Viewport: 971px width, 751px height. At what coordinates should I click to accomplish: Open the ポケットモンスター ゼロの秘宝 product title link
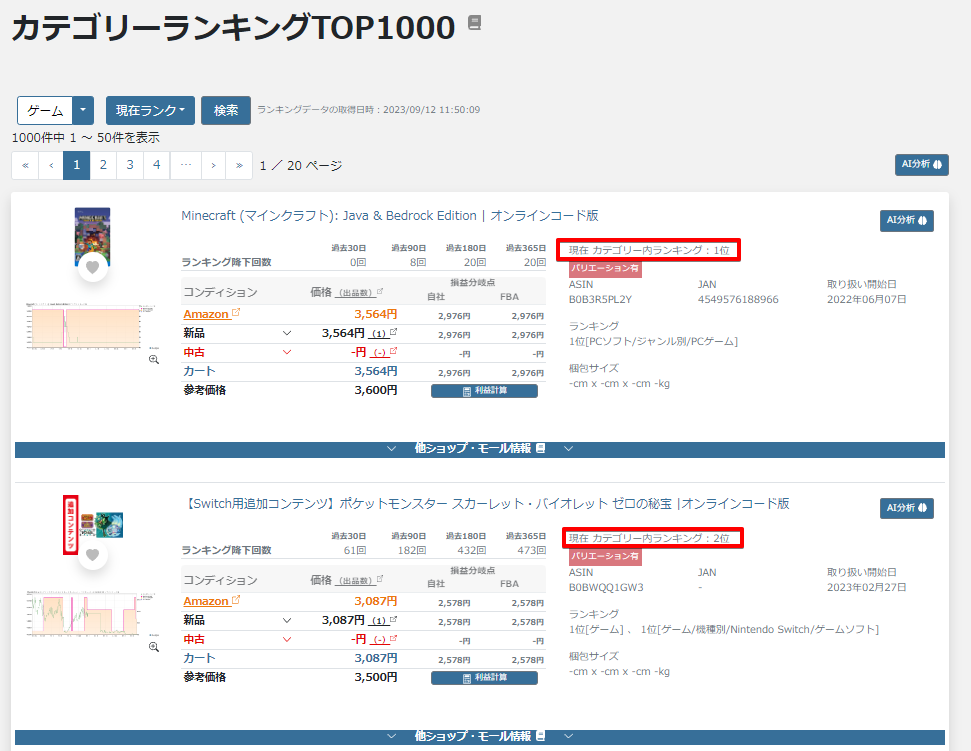pyautogui.click(x=486, y=503)
